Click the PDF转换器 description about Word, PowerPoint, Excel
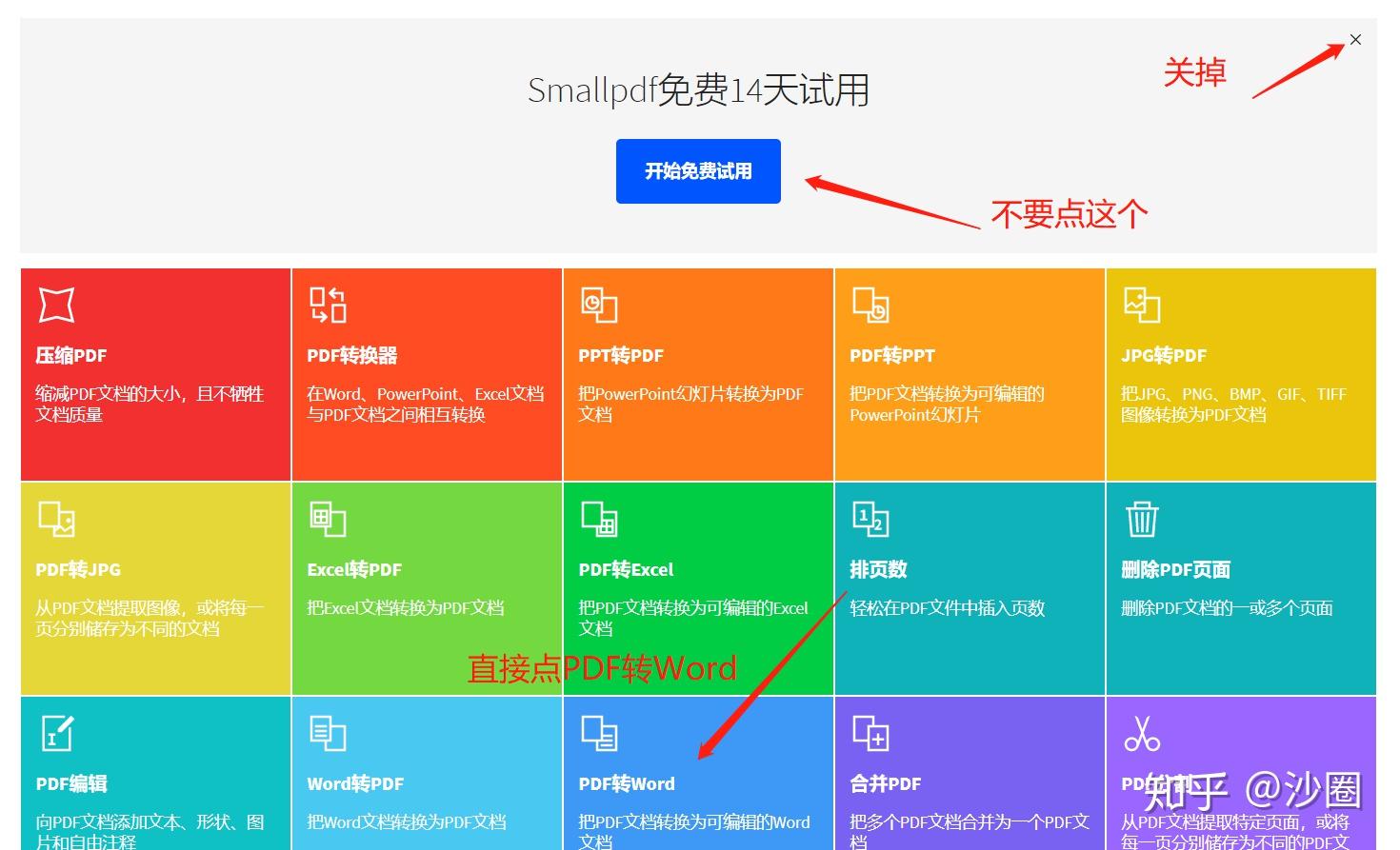 tap(426, 405)
